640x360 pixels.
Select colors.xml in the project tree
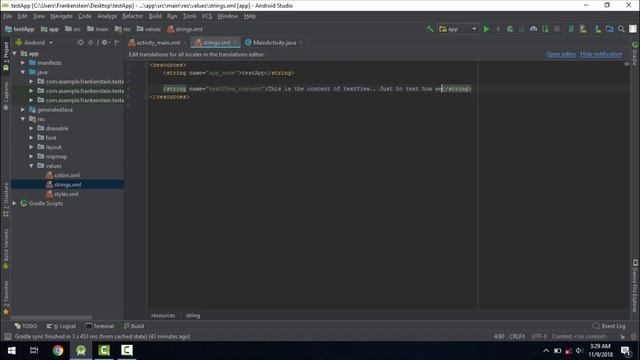click(67, 175)
